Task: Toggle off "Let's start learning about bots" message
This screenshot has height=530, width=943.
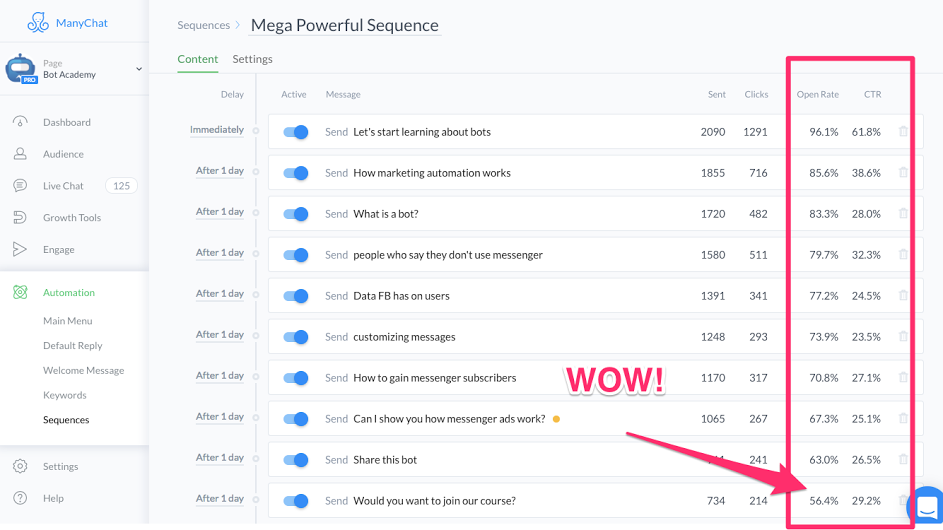Action: [295, 132]
